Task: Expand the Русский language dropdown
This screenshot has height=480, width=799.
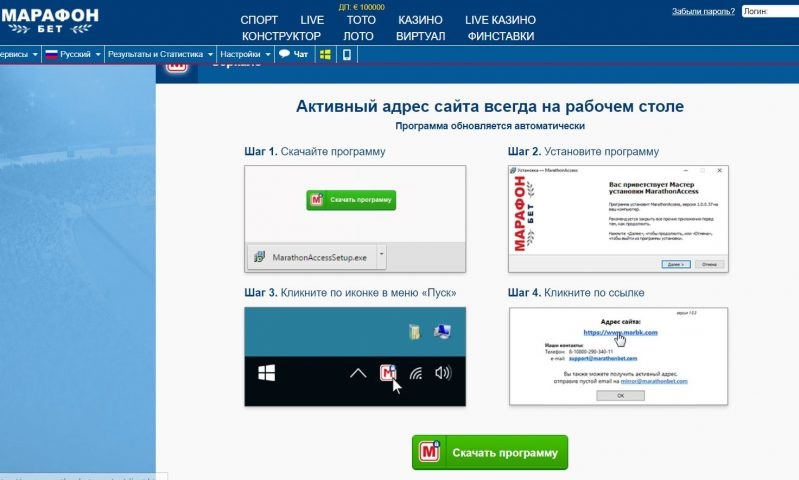Action: [74, 54]
